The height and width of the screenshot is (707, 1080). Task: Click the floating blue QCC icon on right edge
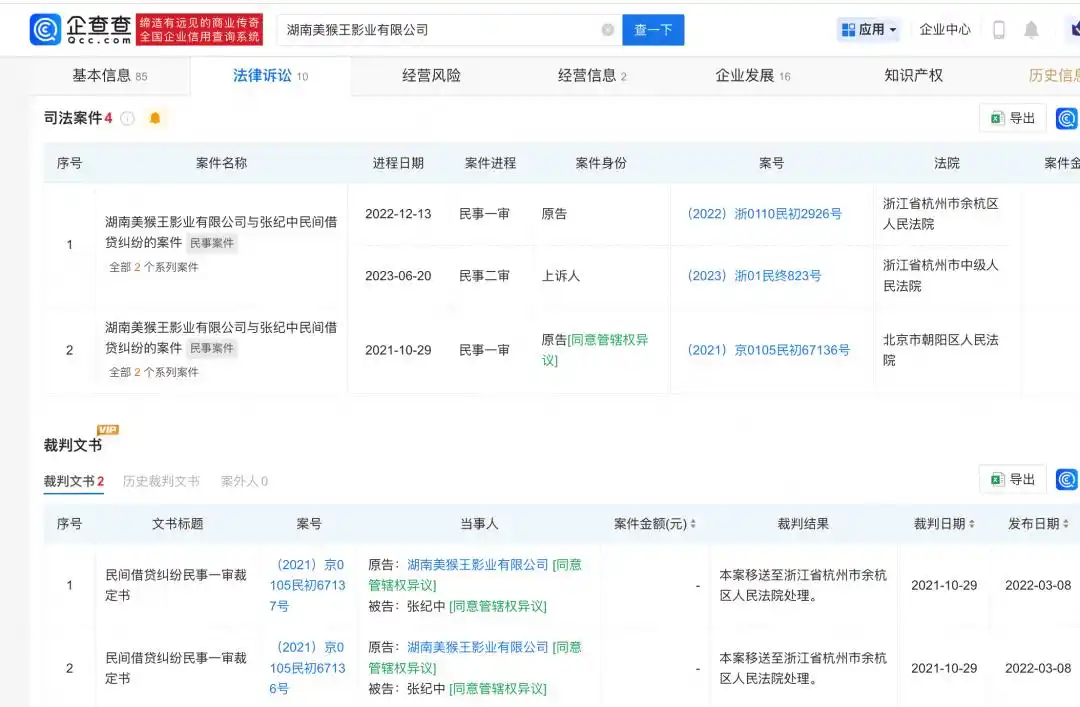[x=1066, y=117]
